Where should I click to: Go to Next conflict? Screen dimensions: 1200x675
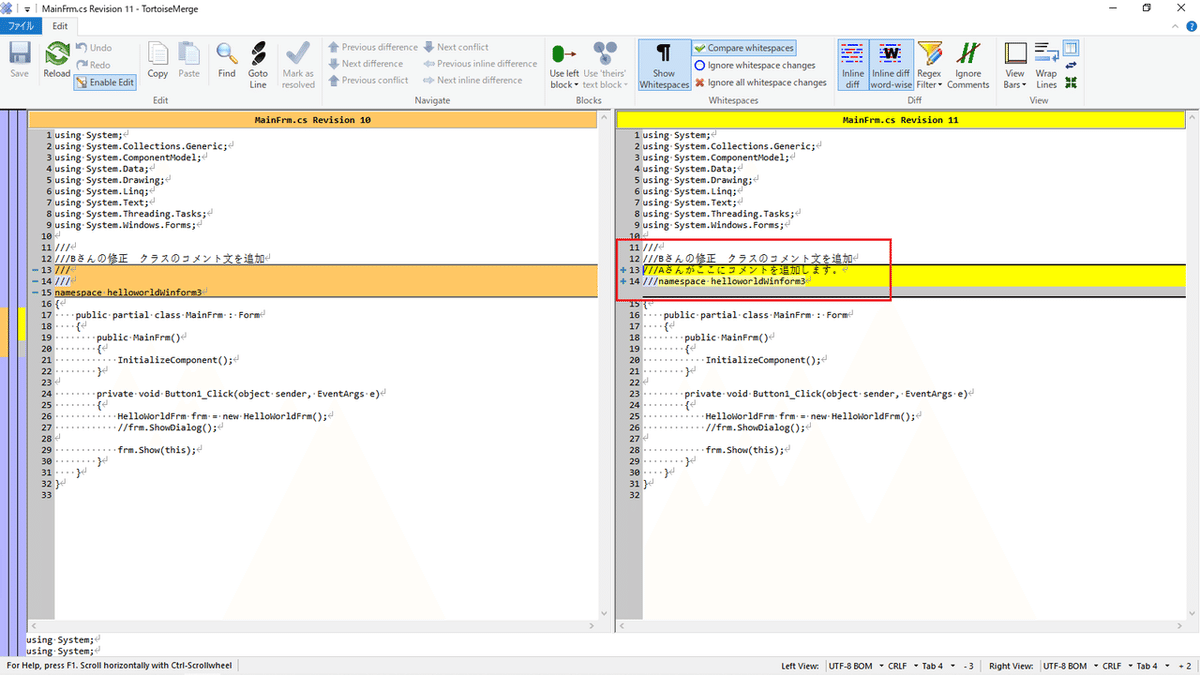[x=456, y=47]
